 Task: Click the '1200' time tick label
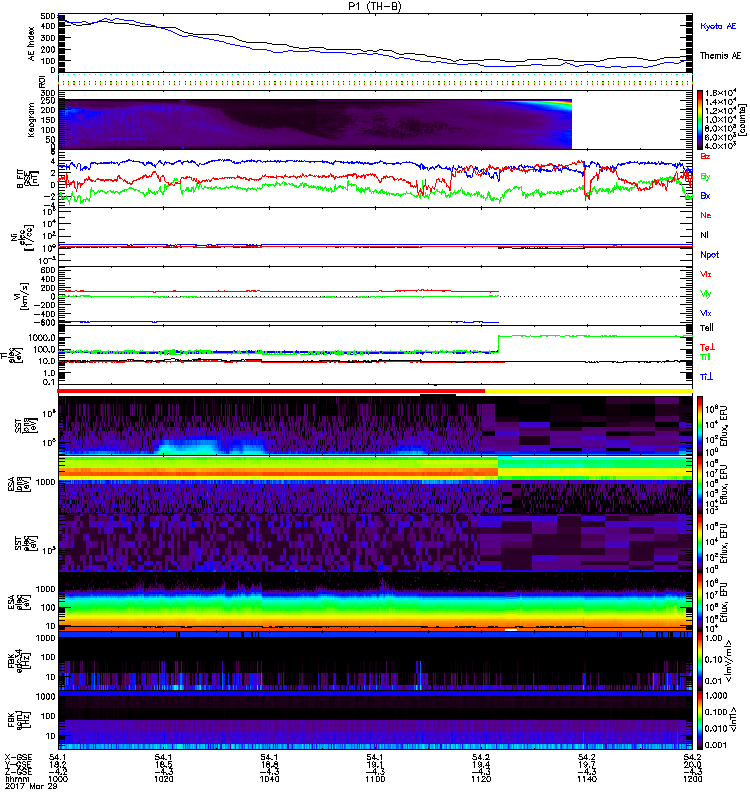(x=692, y=779)
